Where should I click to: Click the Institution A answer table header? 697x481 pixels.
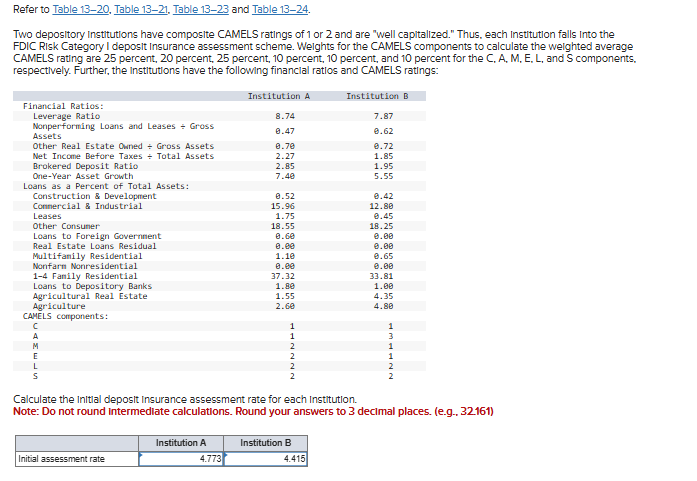click(x=181, y=443)
